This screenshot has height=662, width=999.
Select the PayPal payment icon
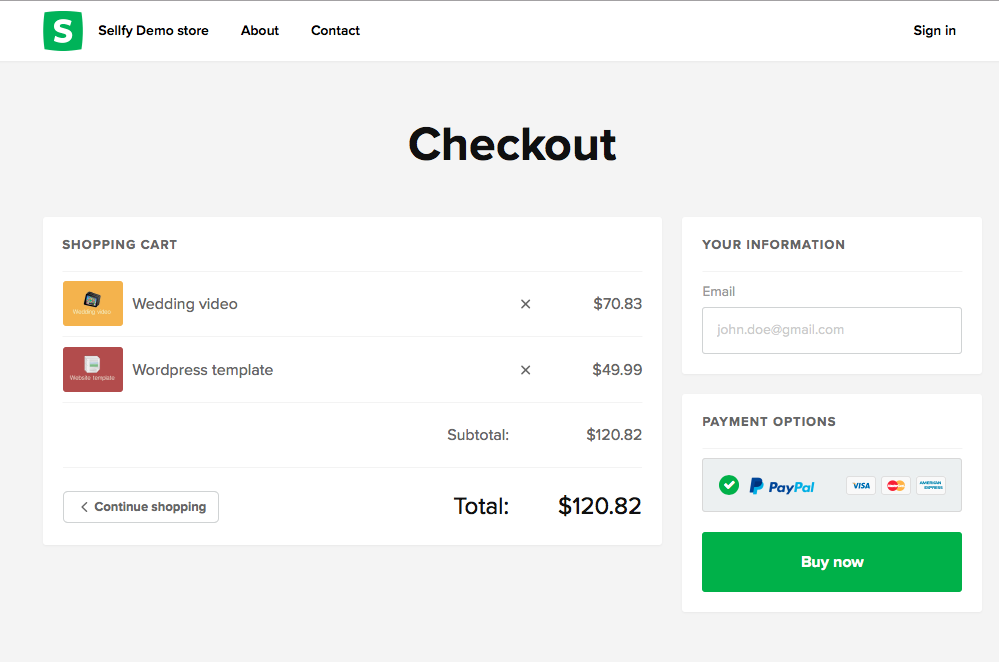click(x=783, y=485)
